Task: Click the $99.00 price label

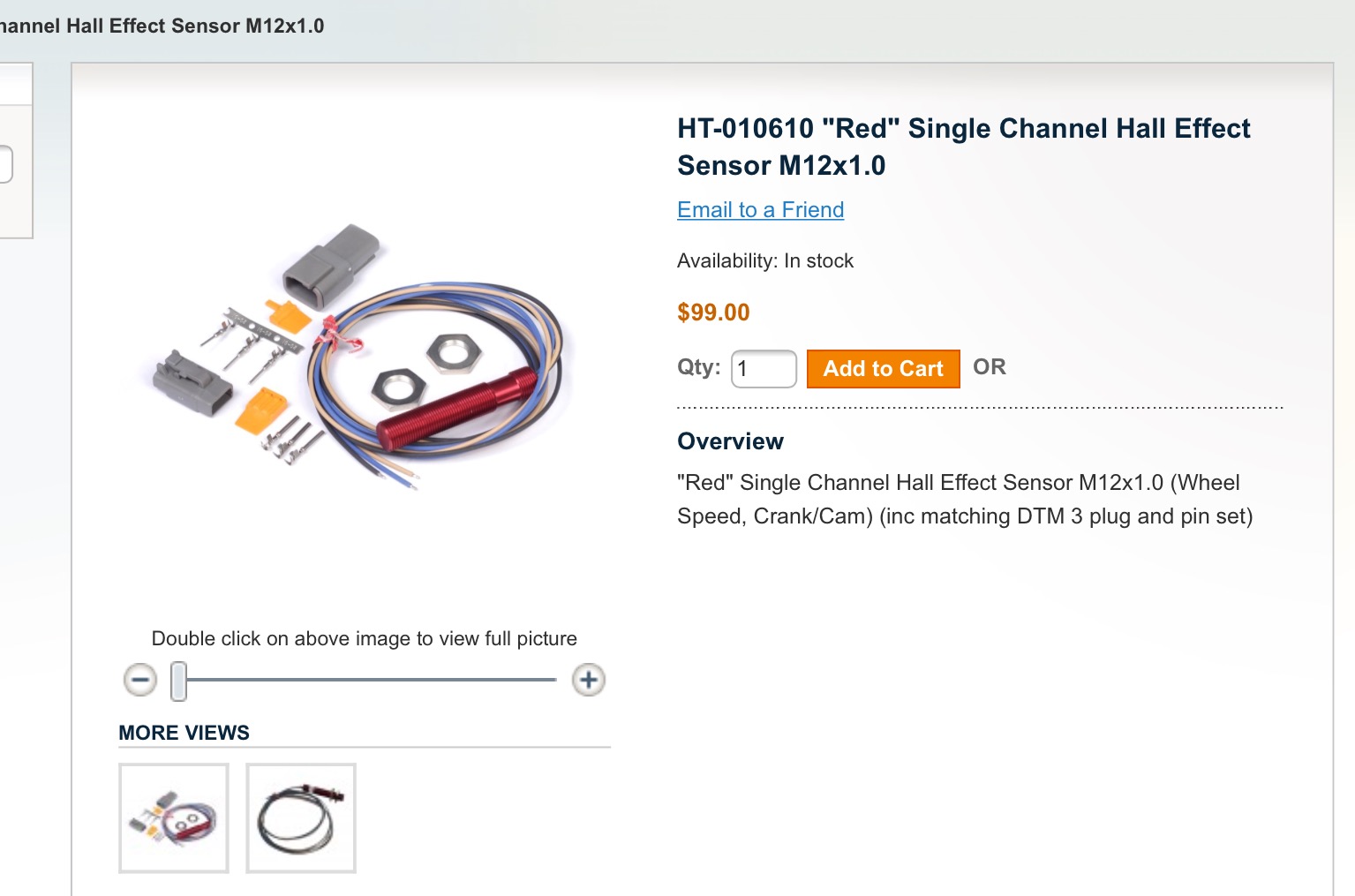Action: pos(713,312)
